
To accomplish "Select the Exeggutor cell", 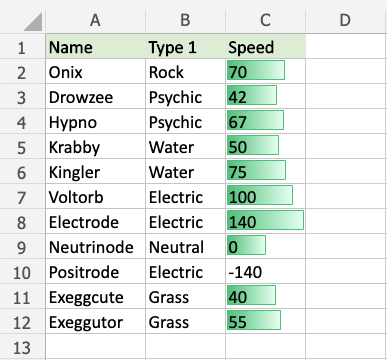I will (96, 321).
